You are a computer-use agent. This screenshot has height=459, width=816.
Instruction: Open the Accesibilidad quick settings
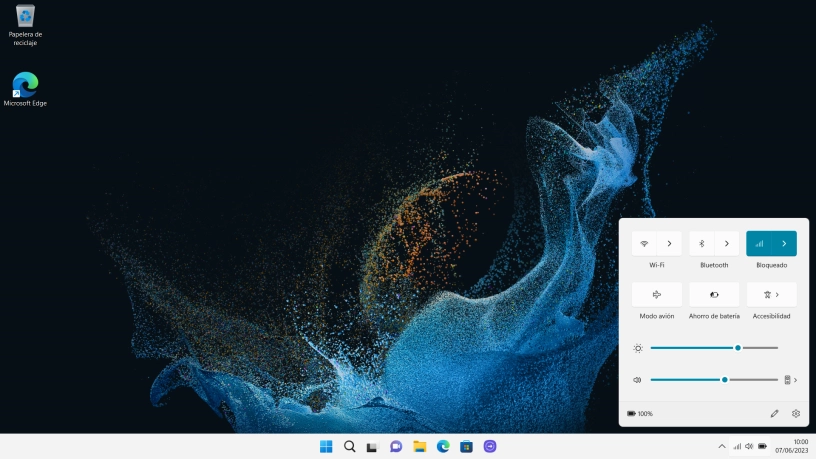pos(771,295)
